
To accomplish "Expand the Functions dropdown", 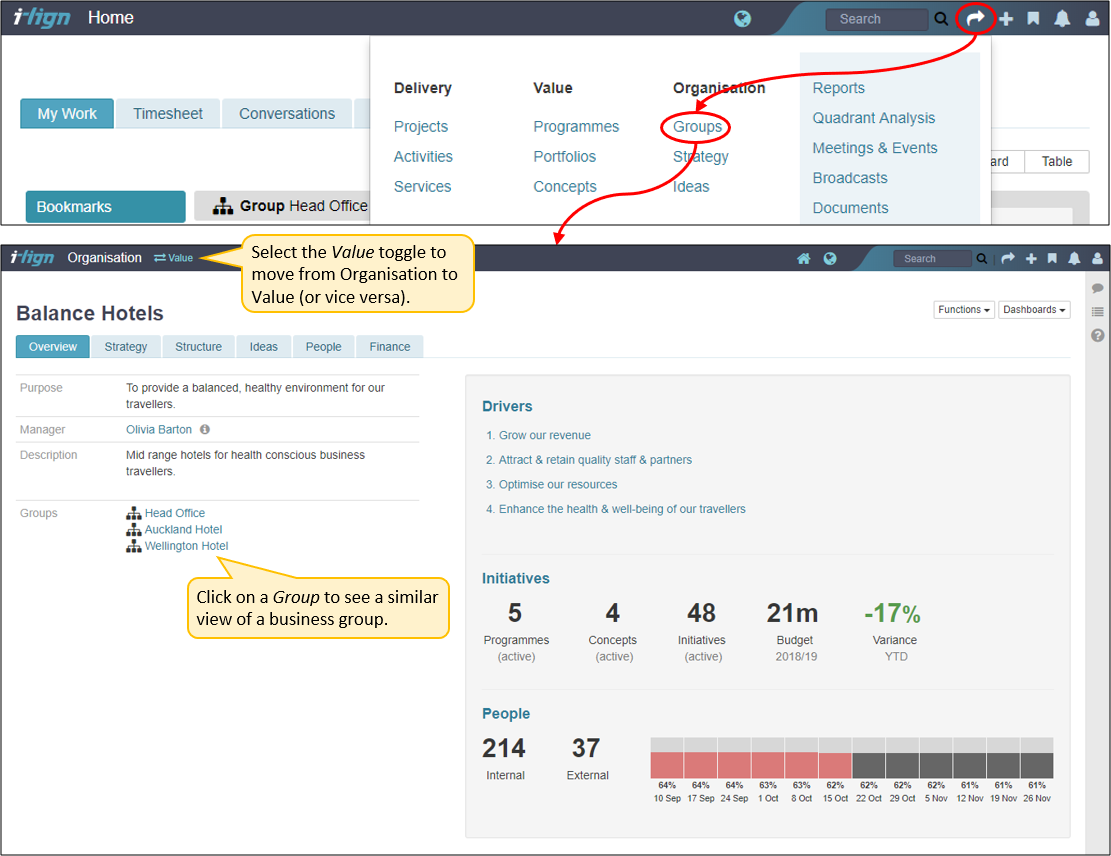I will click(x=964, y=310).
